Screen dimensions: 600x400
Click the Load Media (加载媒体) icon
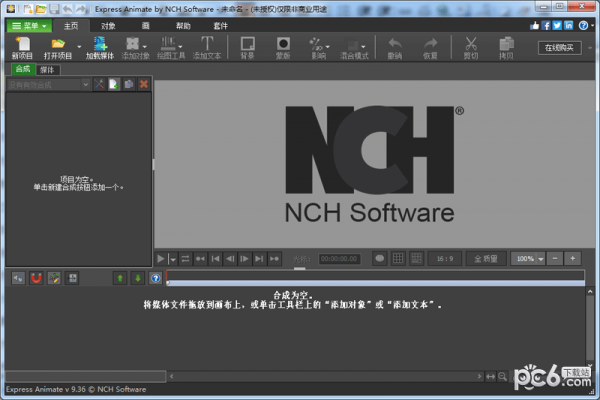click(99, 48)
